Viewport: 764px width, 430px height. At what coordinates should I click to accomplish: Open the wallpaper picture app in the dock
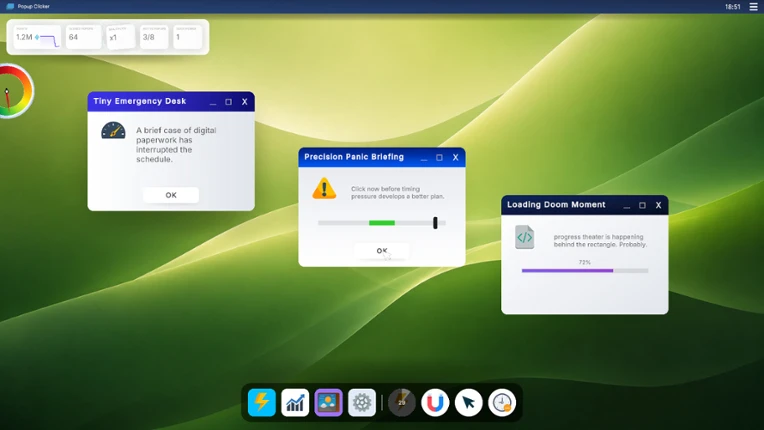(328, 402)
